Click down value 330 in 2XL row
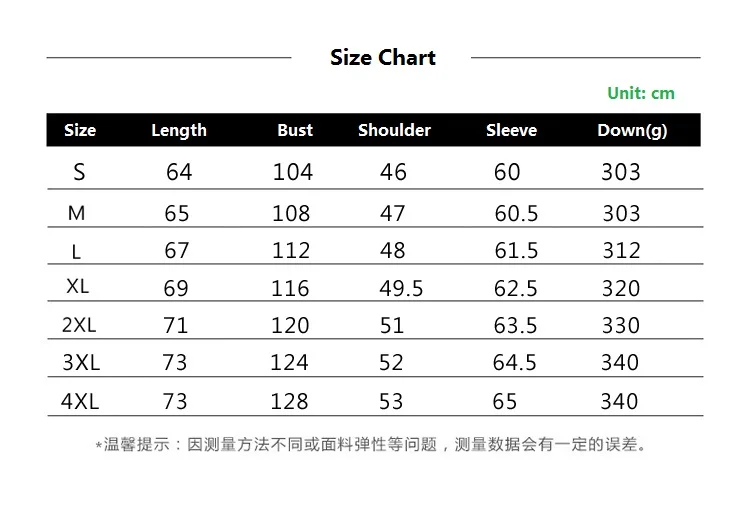 click(621, 326)
